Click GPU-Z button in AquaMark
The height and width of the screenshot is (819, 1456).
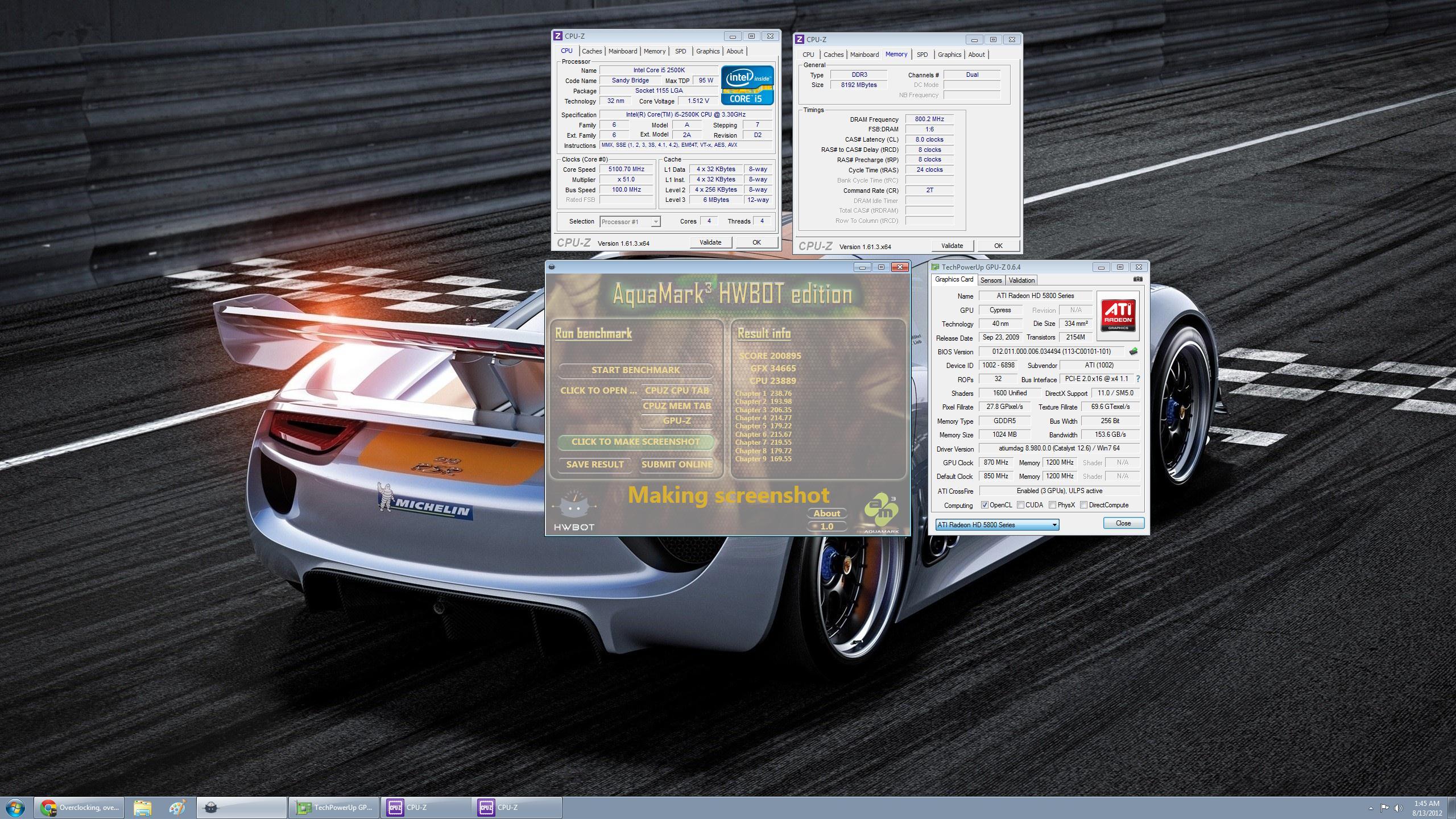pyautogui.click(x=677, y=421)
